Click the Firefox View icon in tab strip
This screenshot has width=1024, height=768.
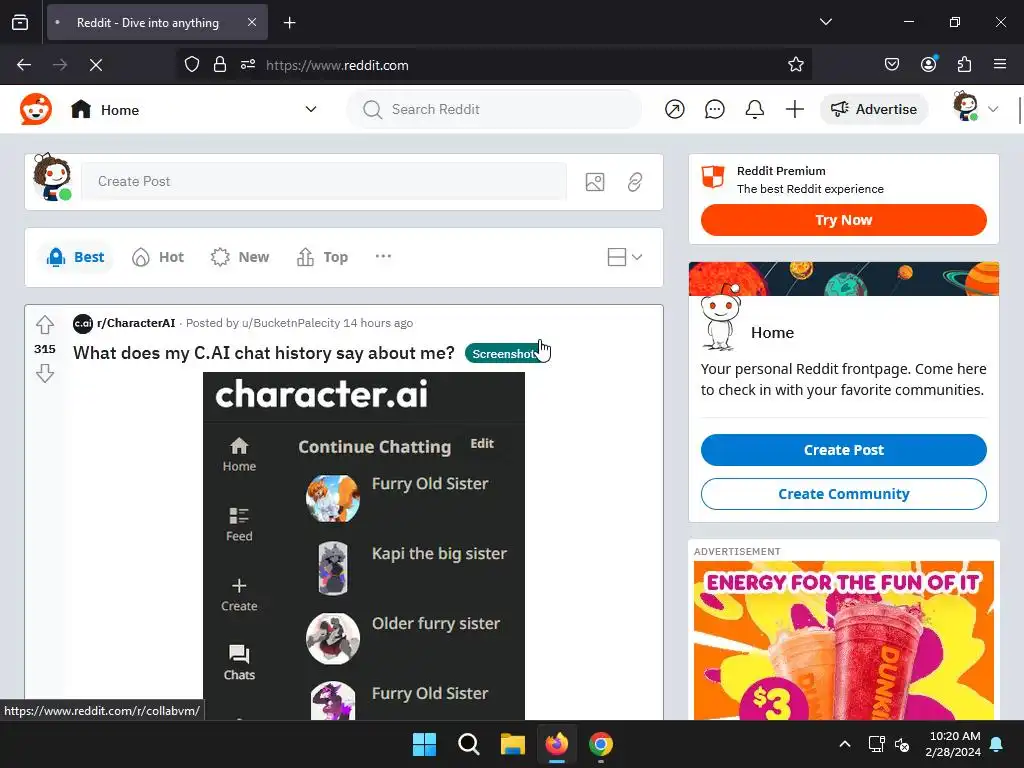click(20, 22)
